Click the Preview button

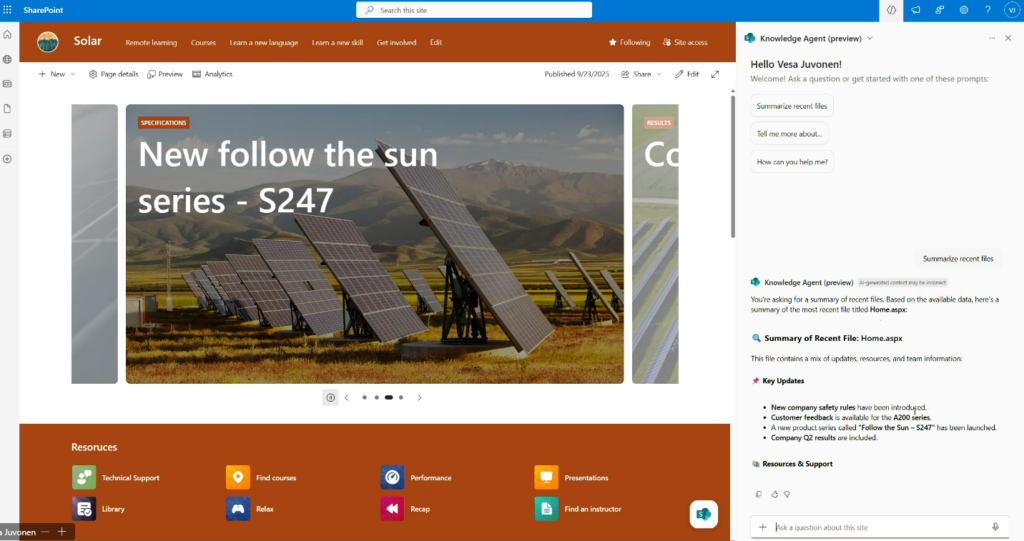click(165, 74)
